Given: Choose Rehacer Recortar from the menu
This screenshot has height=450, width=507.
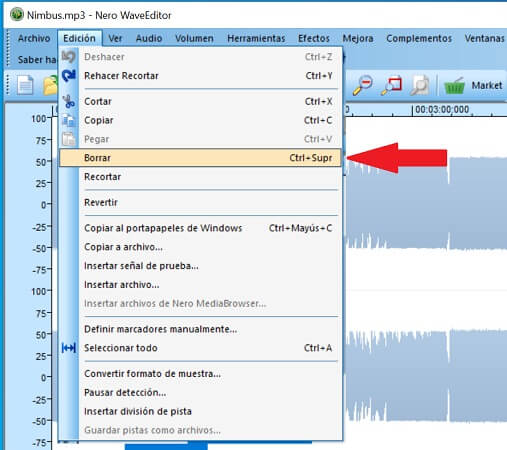Looking at the screenshot, I should pos(200,76).
